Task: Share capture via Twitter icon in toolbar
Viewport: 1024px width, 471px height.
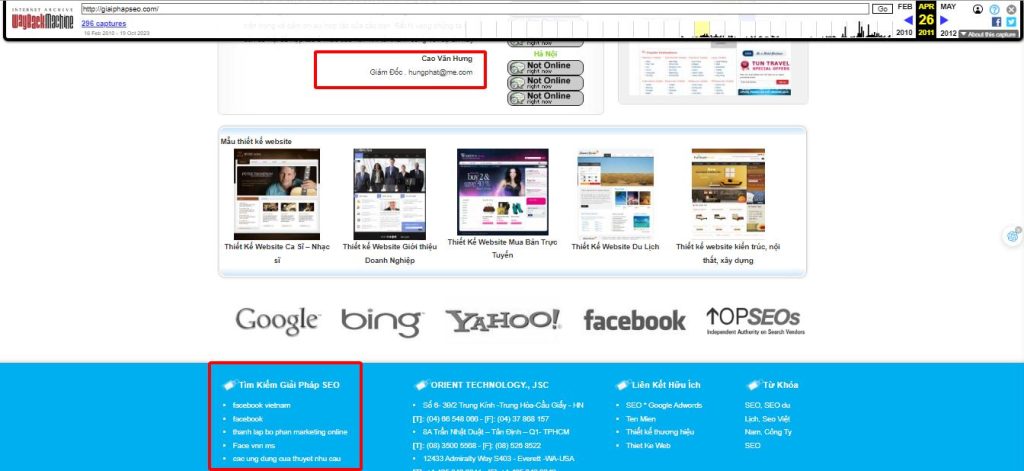Action: point(1011,22)
